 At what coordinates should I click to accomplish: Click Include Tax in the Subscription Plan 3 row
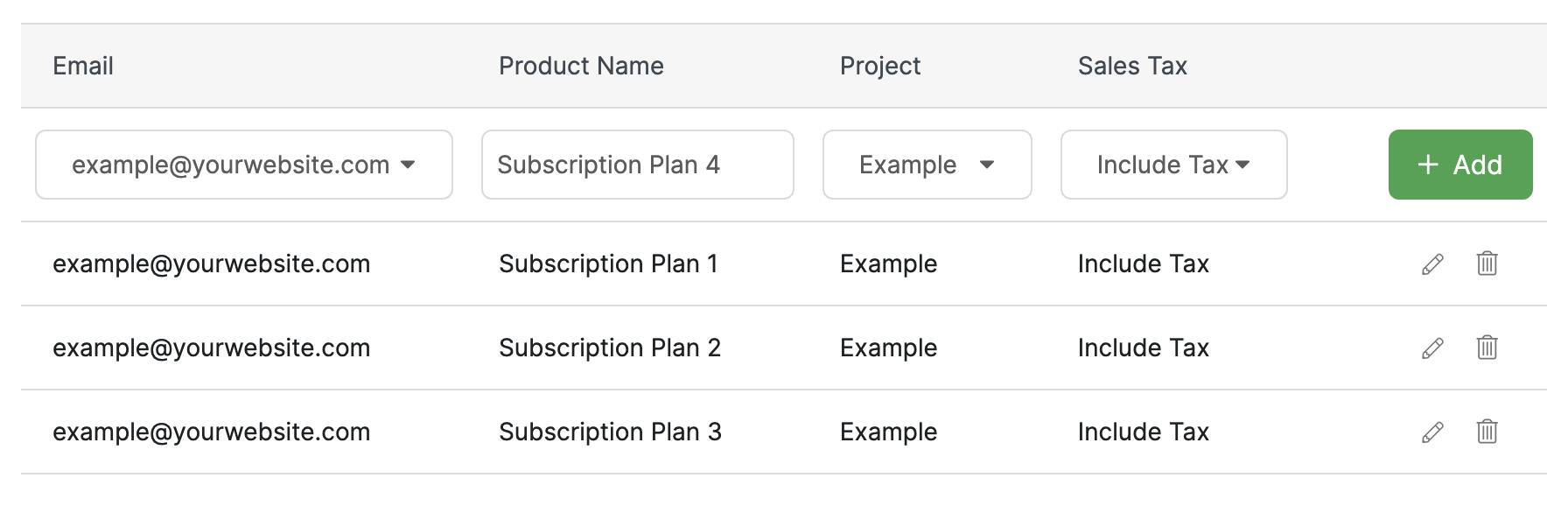point(1143,432)
